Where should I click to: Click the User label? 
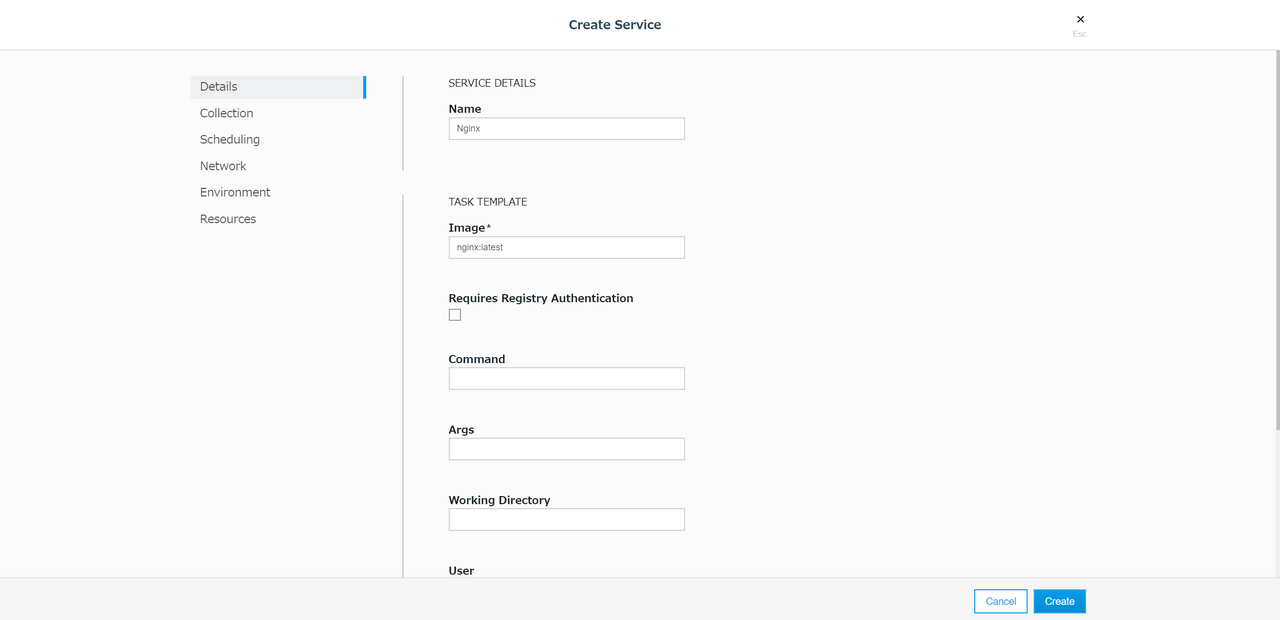point(461,571)
